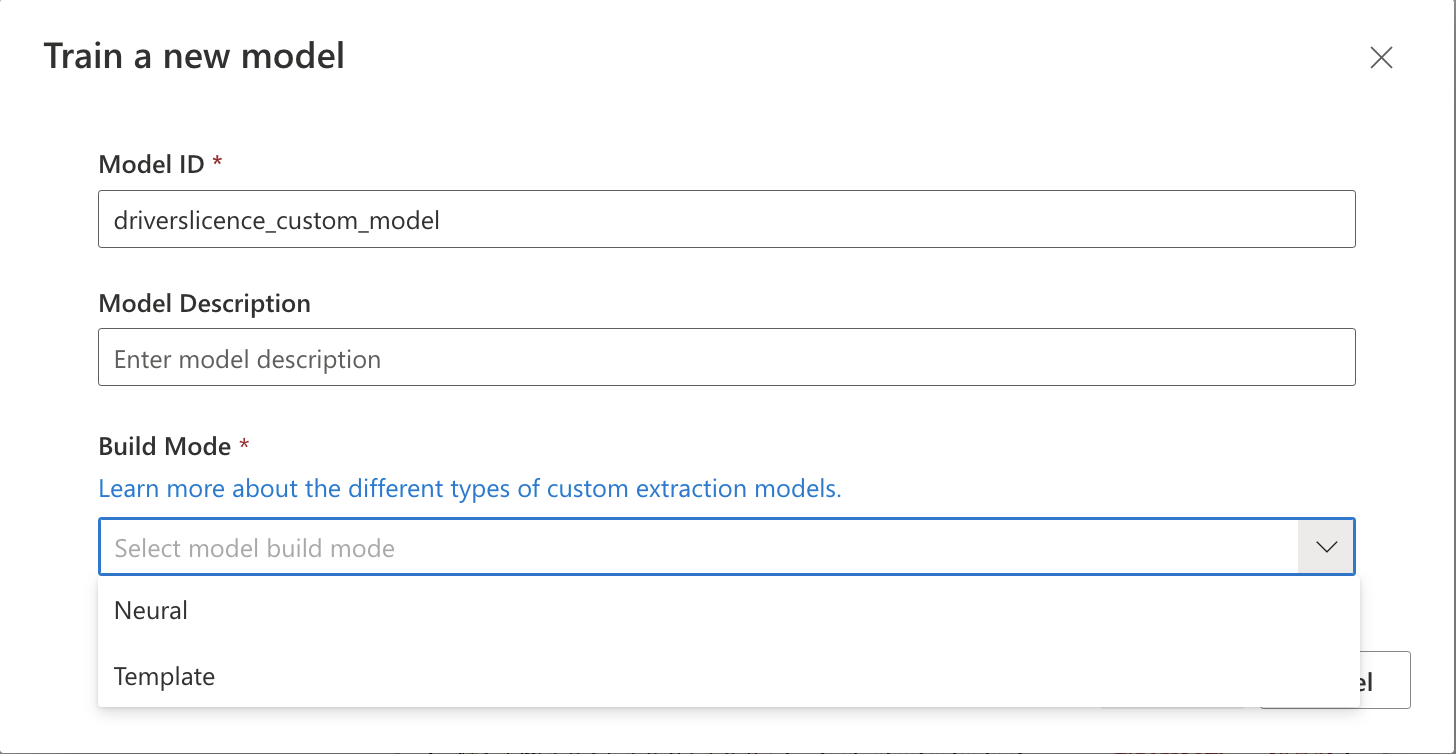Click the driverslicence_custom_model text
1456x754 pixels.
tap(277, 221)
